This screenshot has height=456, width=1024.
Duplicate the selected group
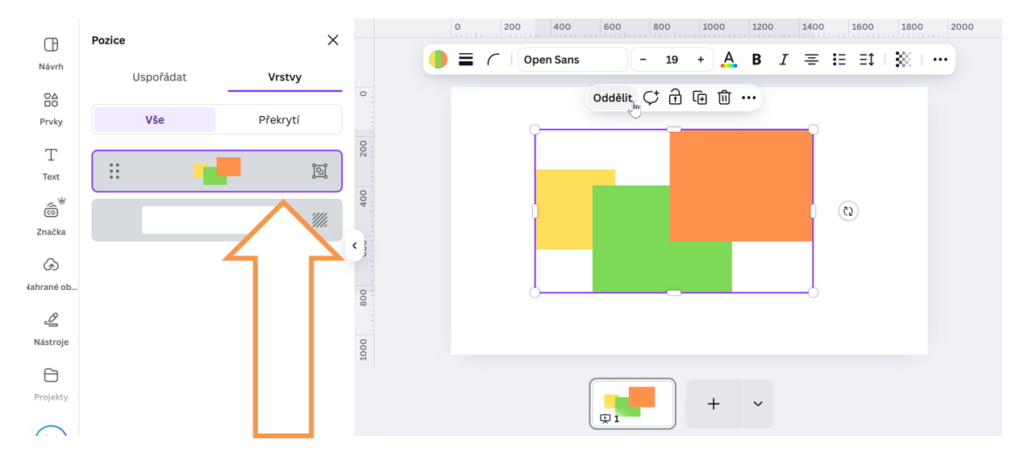point(700,98)
